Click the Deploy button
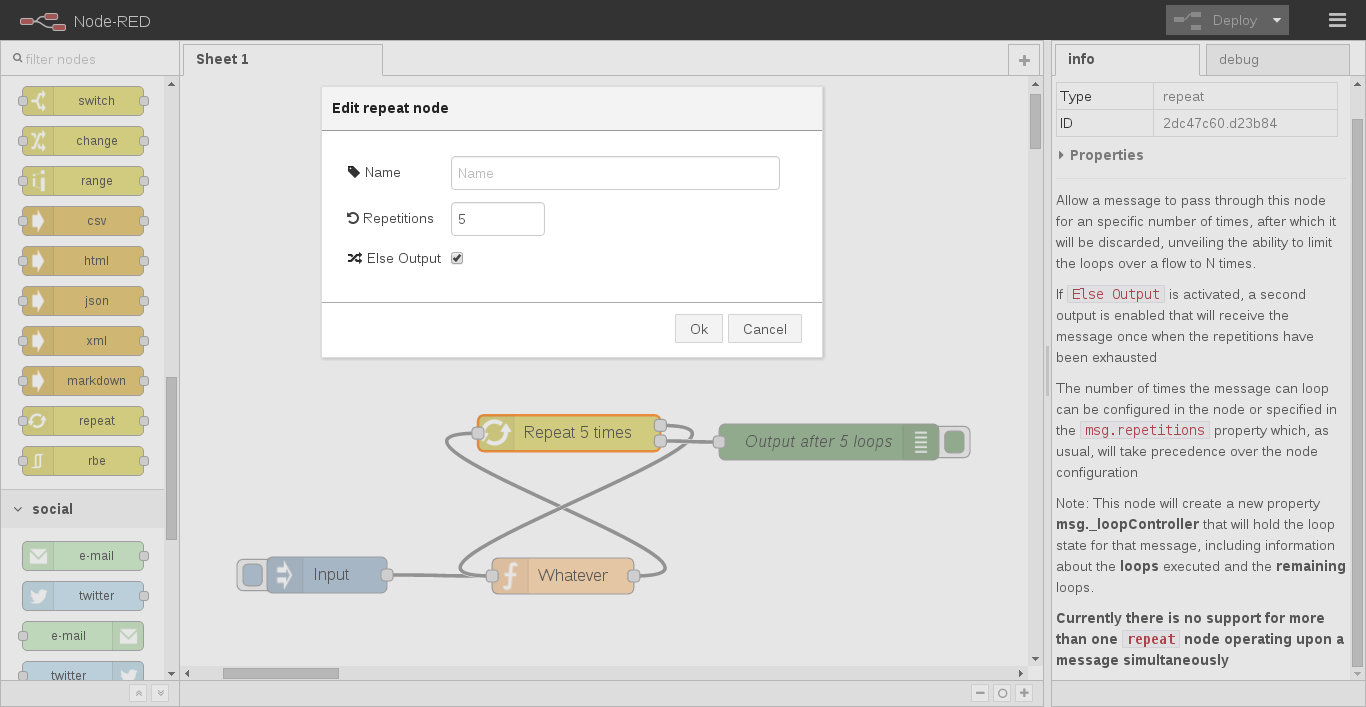Screen dimensions: 1366x707 1216,20
